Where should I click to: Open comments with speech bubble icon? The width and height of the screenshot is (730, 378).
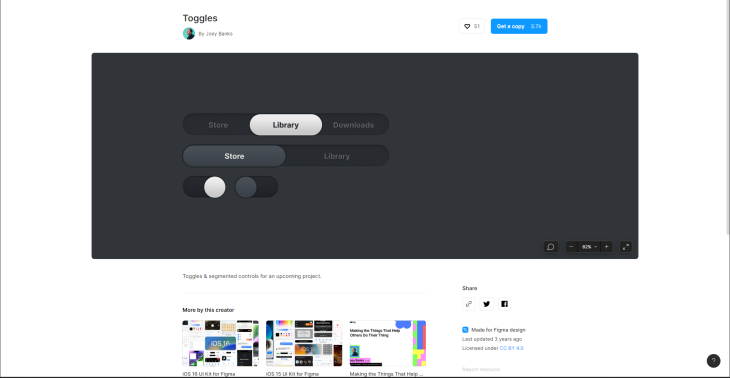[550, 247]
